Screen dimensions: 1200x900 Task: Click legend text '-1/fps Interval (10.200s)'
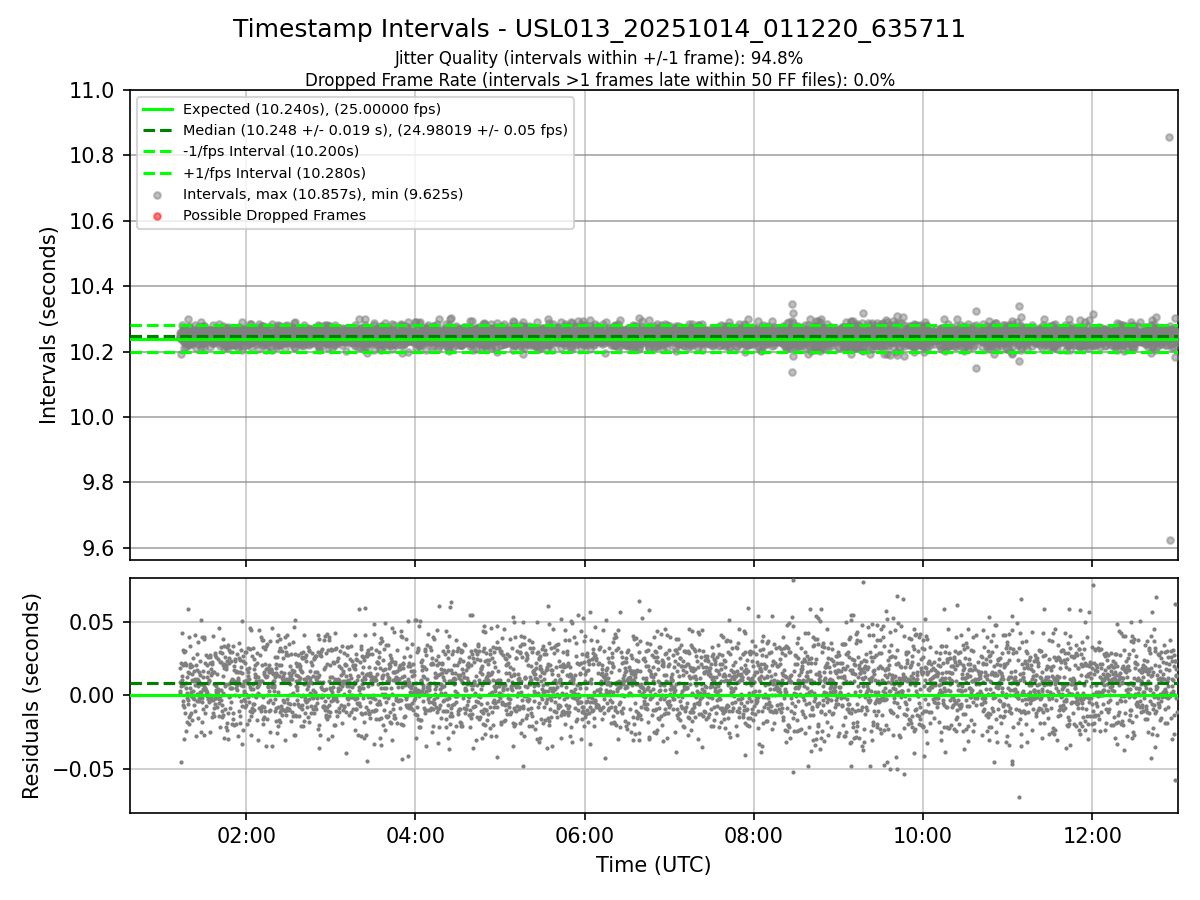point(271,151)
